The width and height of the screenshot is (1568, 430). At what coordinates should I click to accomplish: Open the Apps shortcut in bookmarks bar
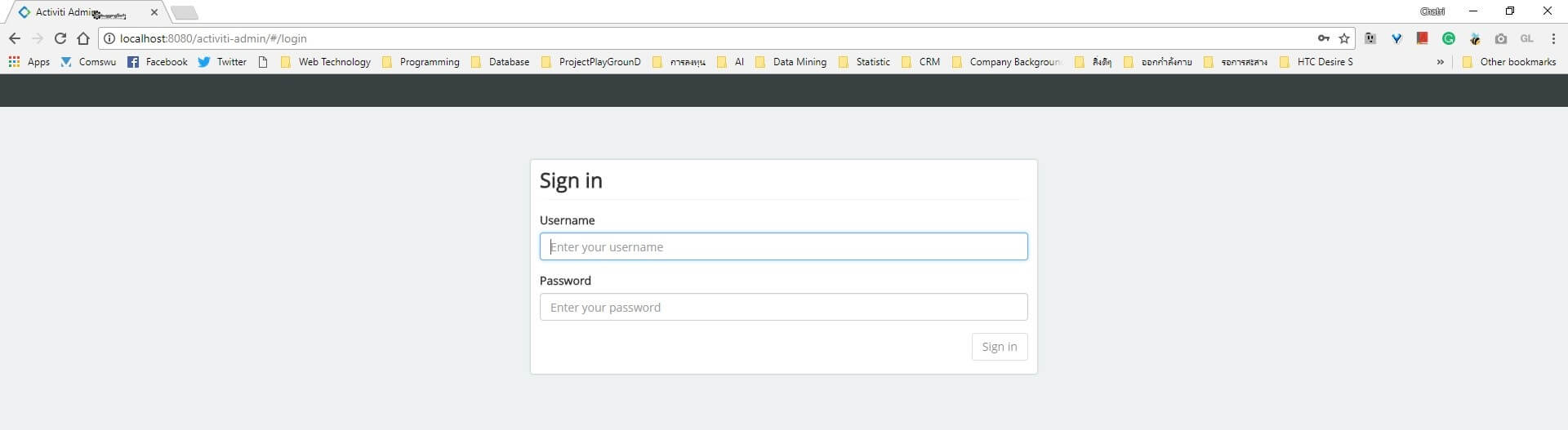[29, 62]
